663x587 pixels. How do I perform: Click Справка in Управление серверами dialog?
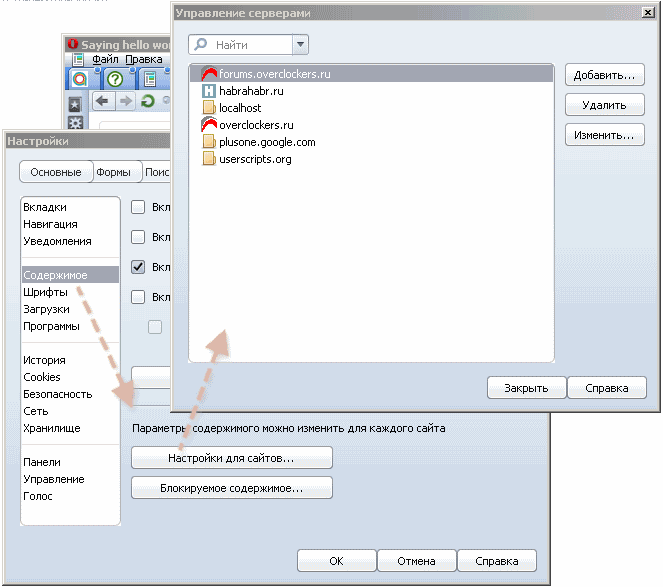coord(607,388)
